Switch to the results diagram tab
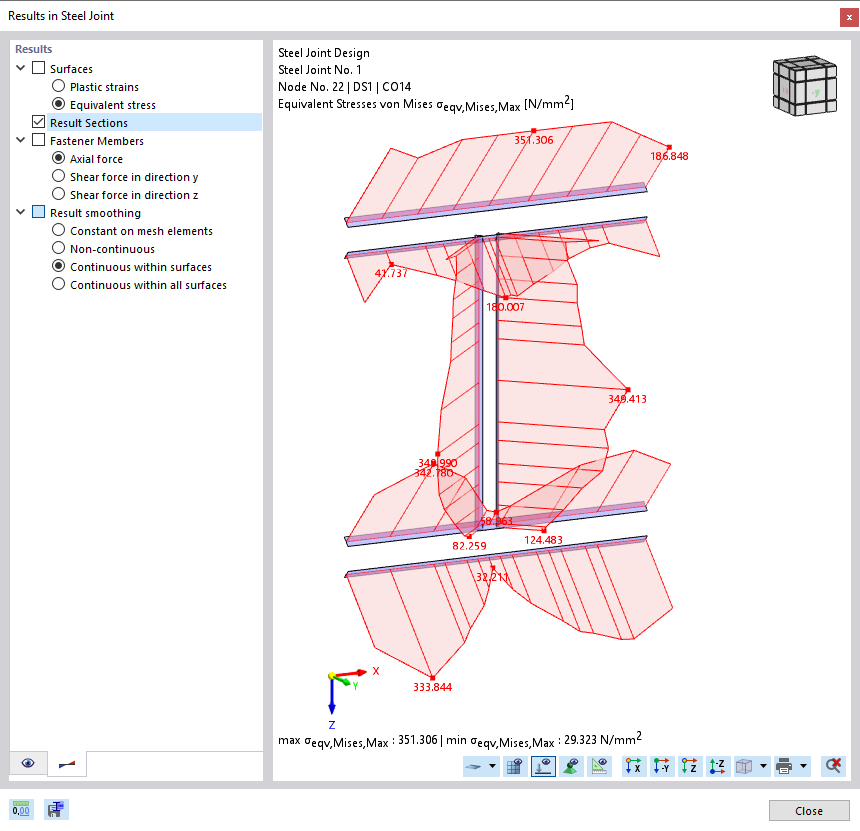This screenshot has width=860, height=831. [x=68, y=763]
